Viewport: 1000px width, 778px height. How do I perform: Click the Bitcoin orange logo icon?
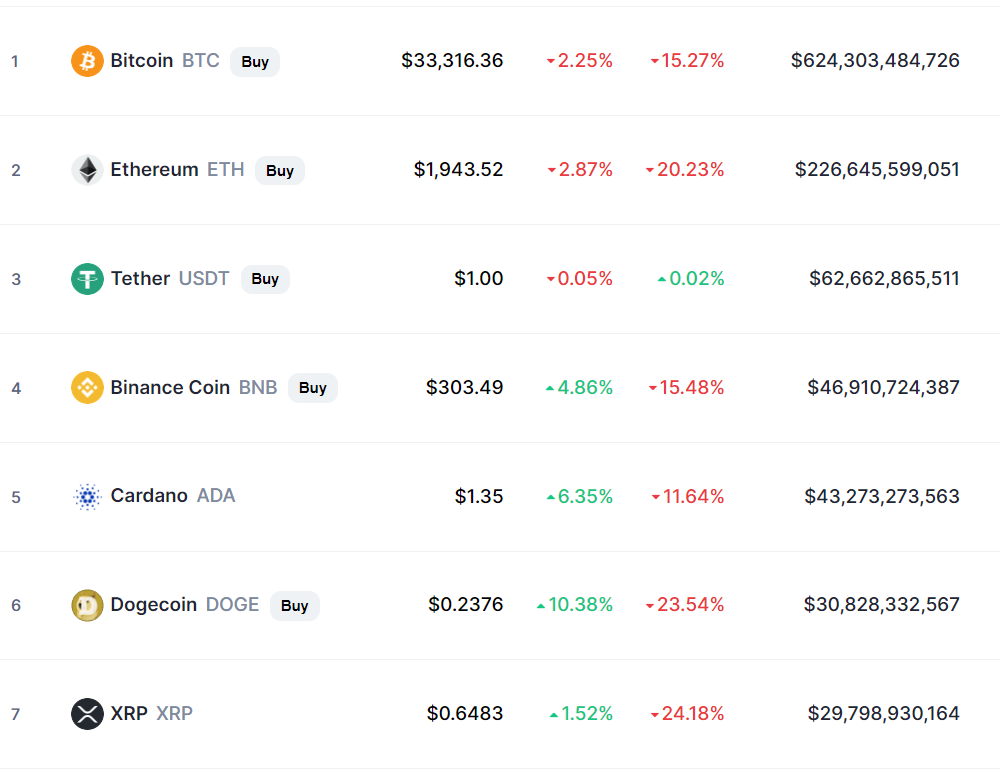pos(87,61)
